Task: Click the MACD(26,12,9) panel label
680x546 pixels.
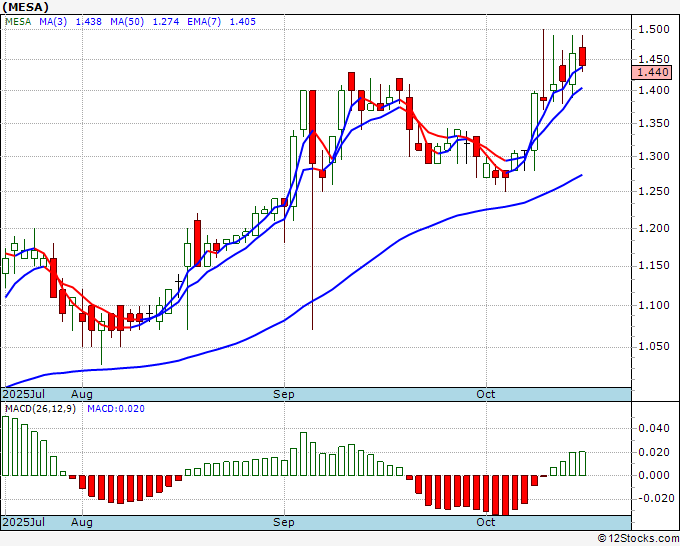Action: click(40, 409)
